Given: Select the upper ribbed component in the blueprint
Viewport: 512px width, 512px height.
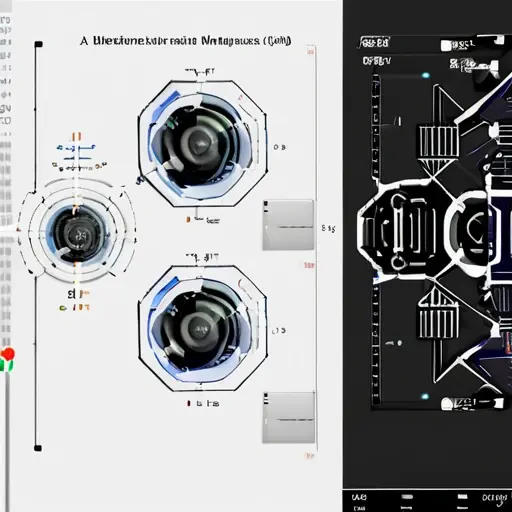Looking at the screenshot, I should point(438,142).
